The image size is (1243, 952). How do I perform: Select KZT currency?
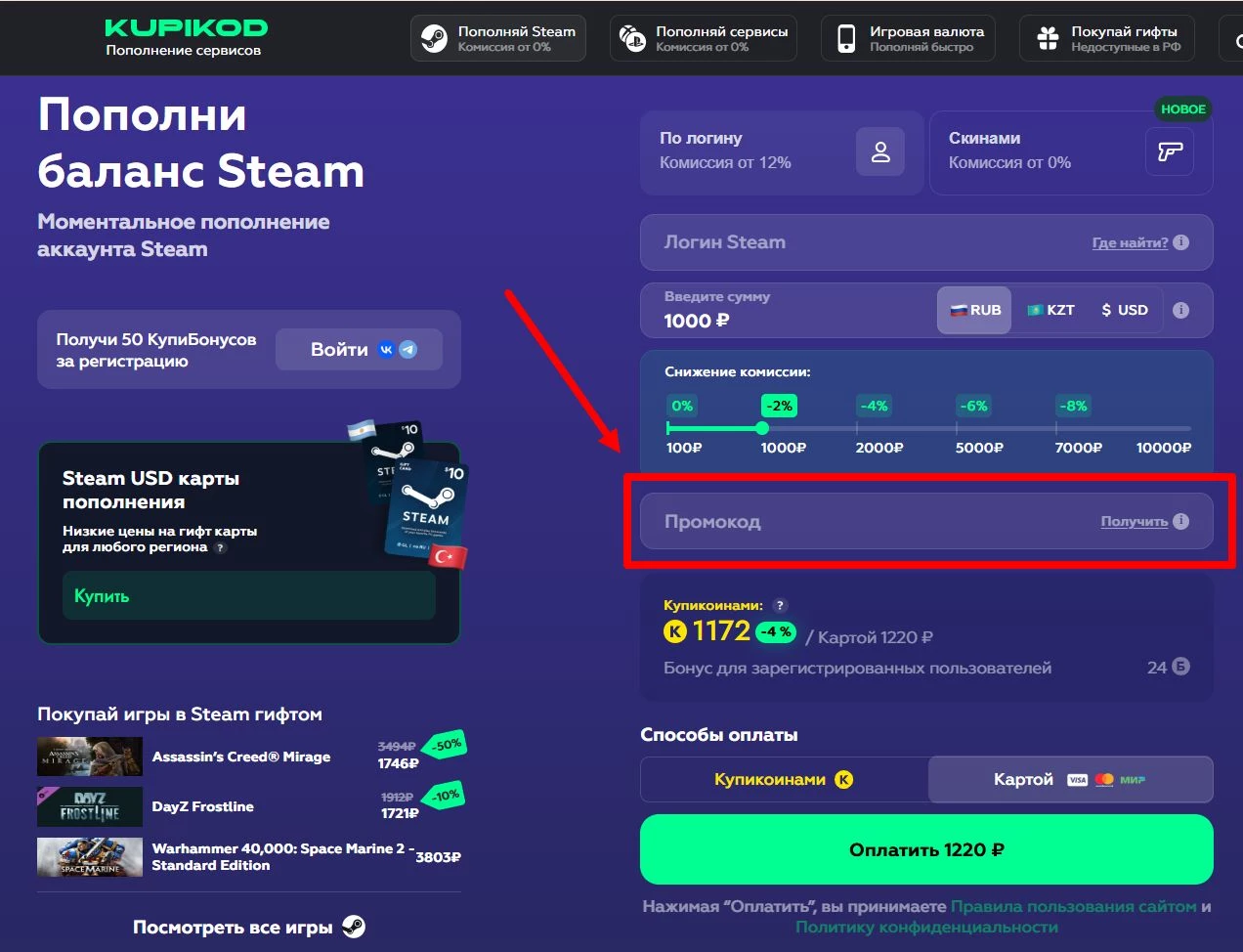pos(1050,310)
